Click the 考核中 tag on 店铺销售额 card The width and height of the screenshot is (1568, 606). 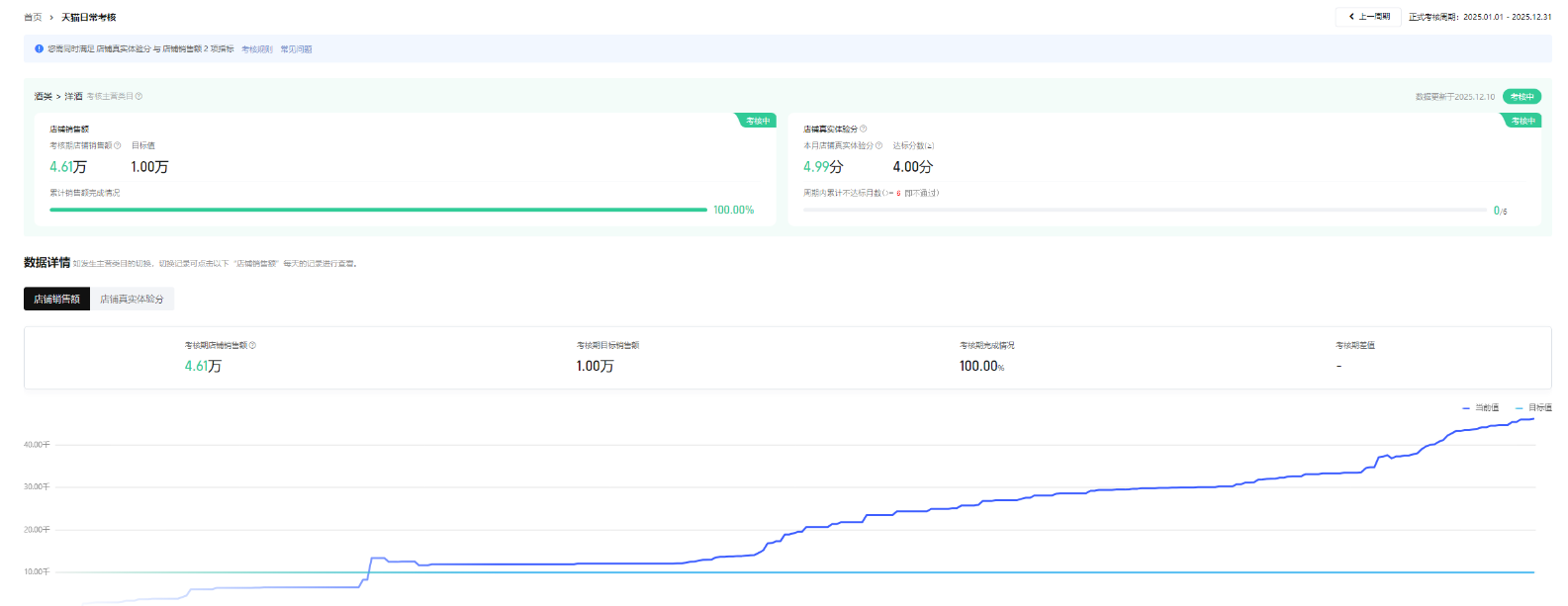tap(758, 121)
